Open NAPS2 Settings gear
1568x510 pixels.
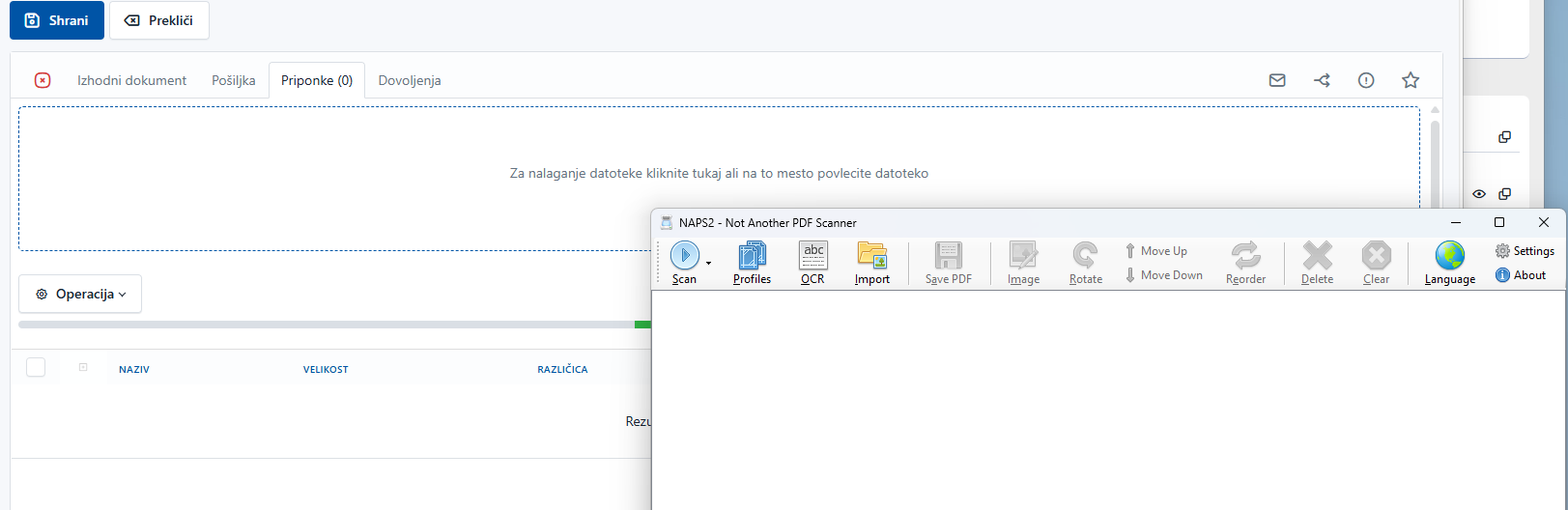point(1525,251)
